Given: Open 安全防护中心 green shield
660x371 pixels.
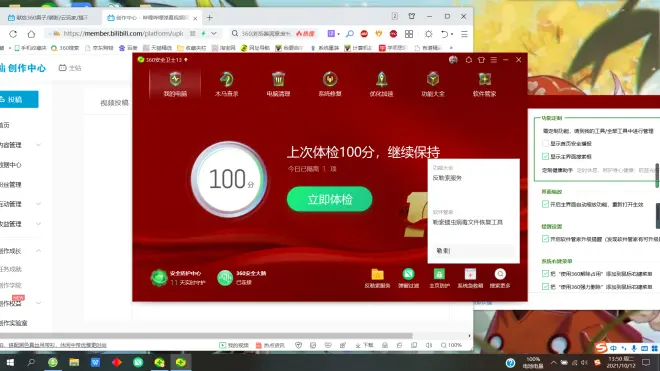Looking at the screenshot, I should click(x=159, y=278).
